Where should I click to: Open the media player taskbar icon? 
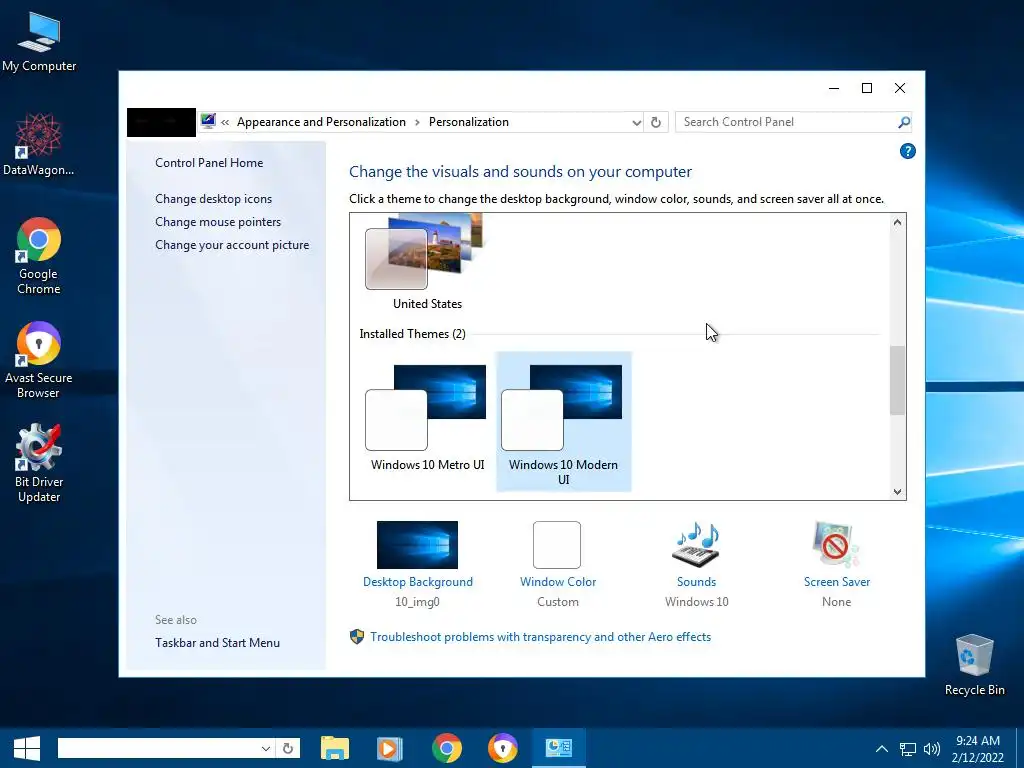click(x=391, y=748)
